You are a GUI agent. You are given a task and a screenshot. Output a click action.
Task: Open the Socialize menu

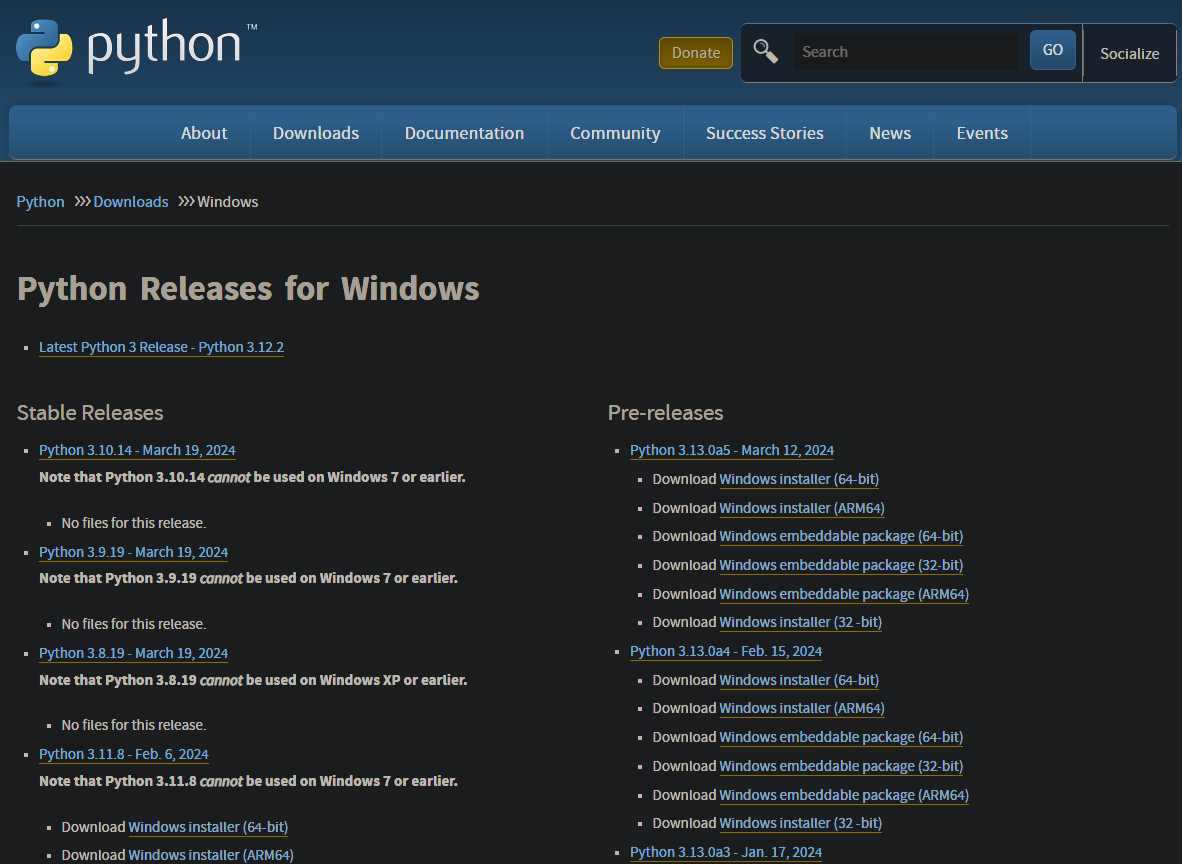1129,54
